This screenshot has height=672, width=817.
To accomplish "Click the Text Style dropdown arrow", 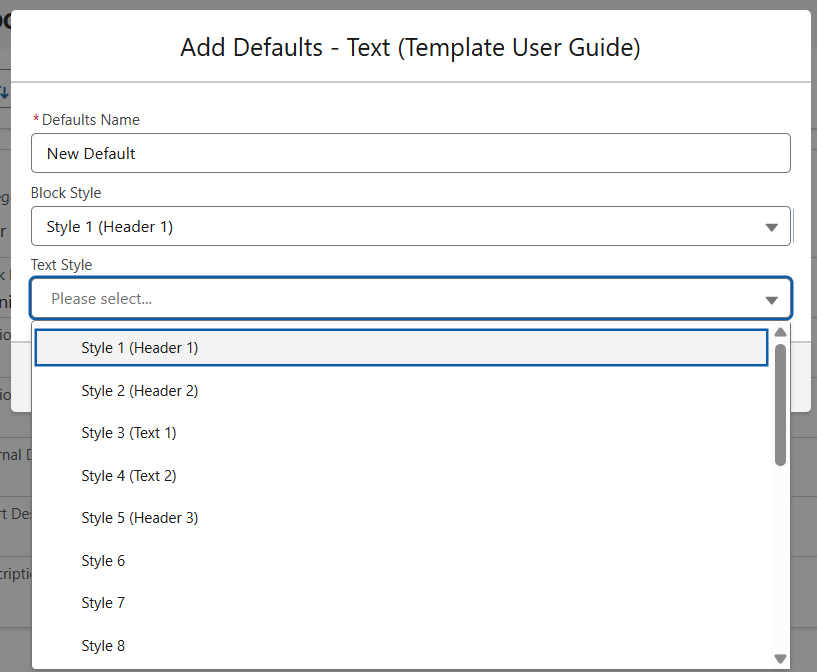I will pyautogui.click(x=771, y=299).
